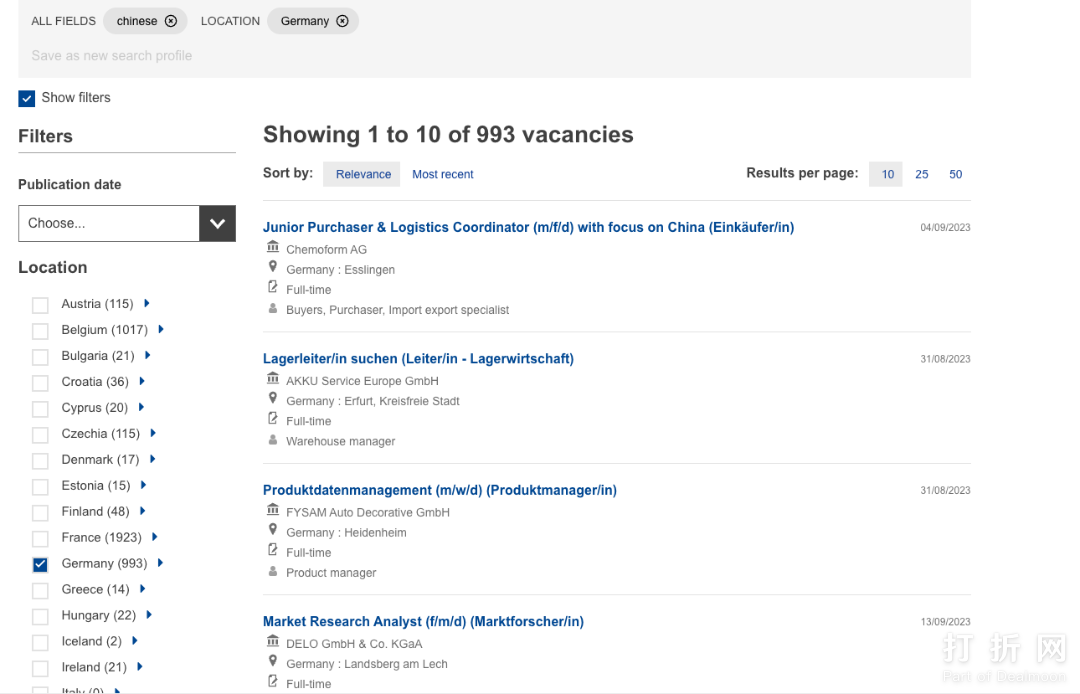Sort results by Relevance

[362, 174]
